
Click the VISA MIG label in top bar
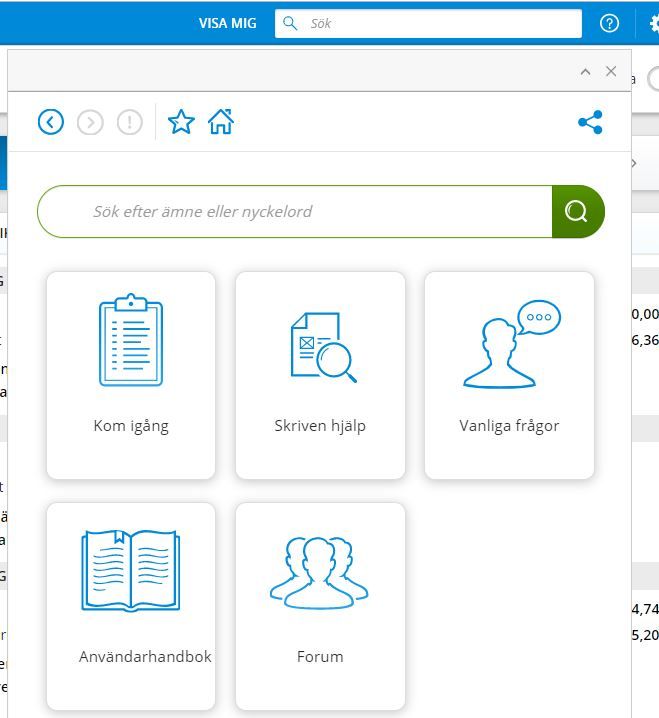pyautogui.click(x=228, y=23)
